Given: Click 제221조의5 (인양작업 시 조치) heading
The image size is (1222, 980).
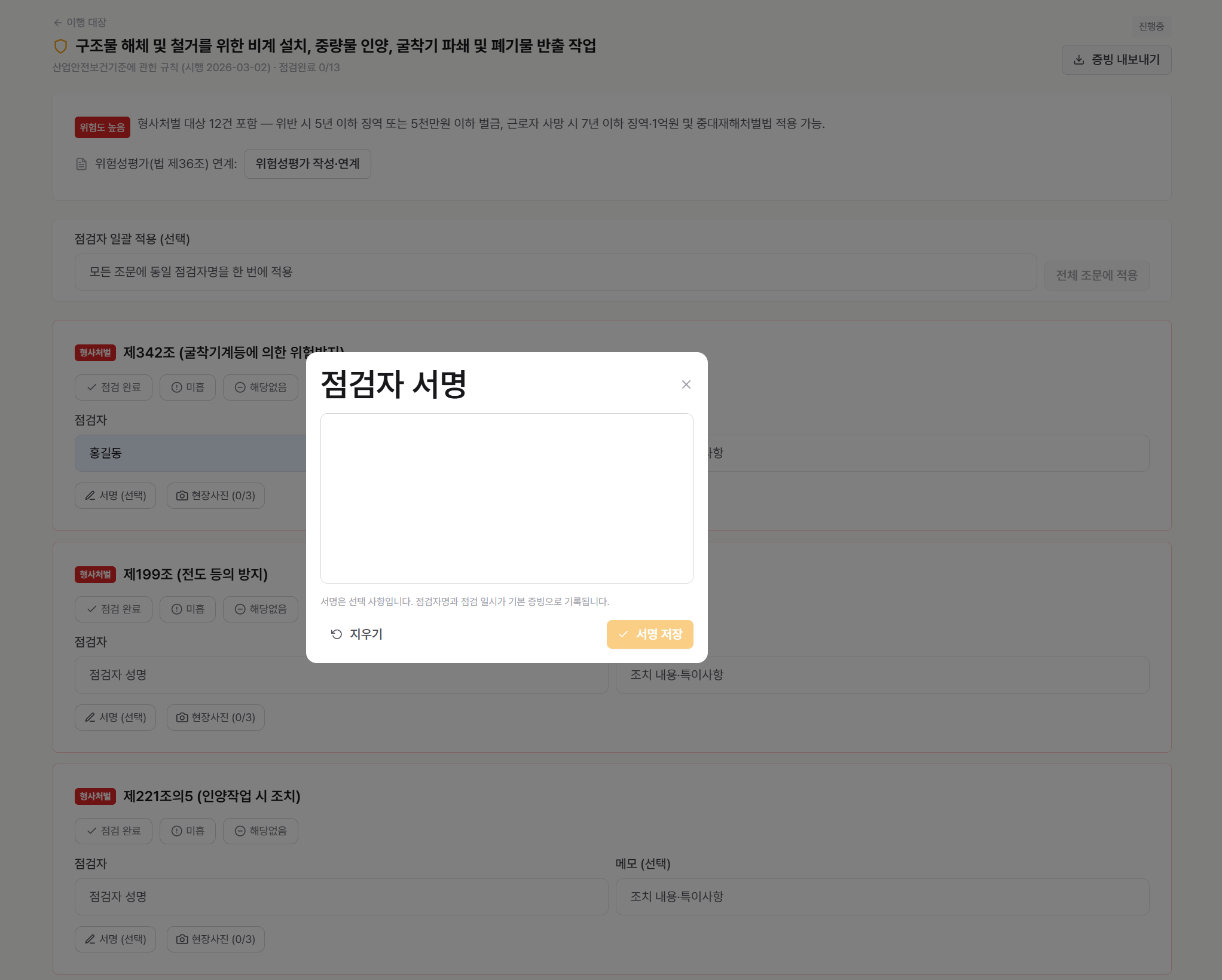Looking at the screenshot, I should (212, 796).
